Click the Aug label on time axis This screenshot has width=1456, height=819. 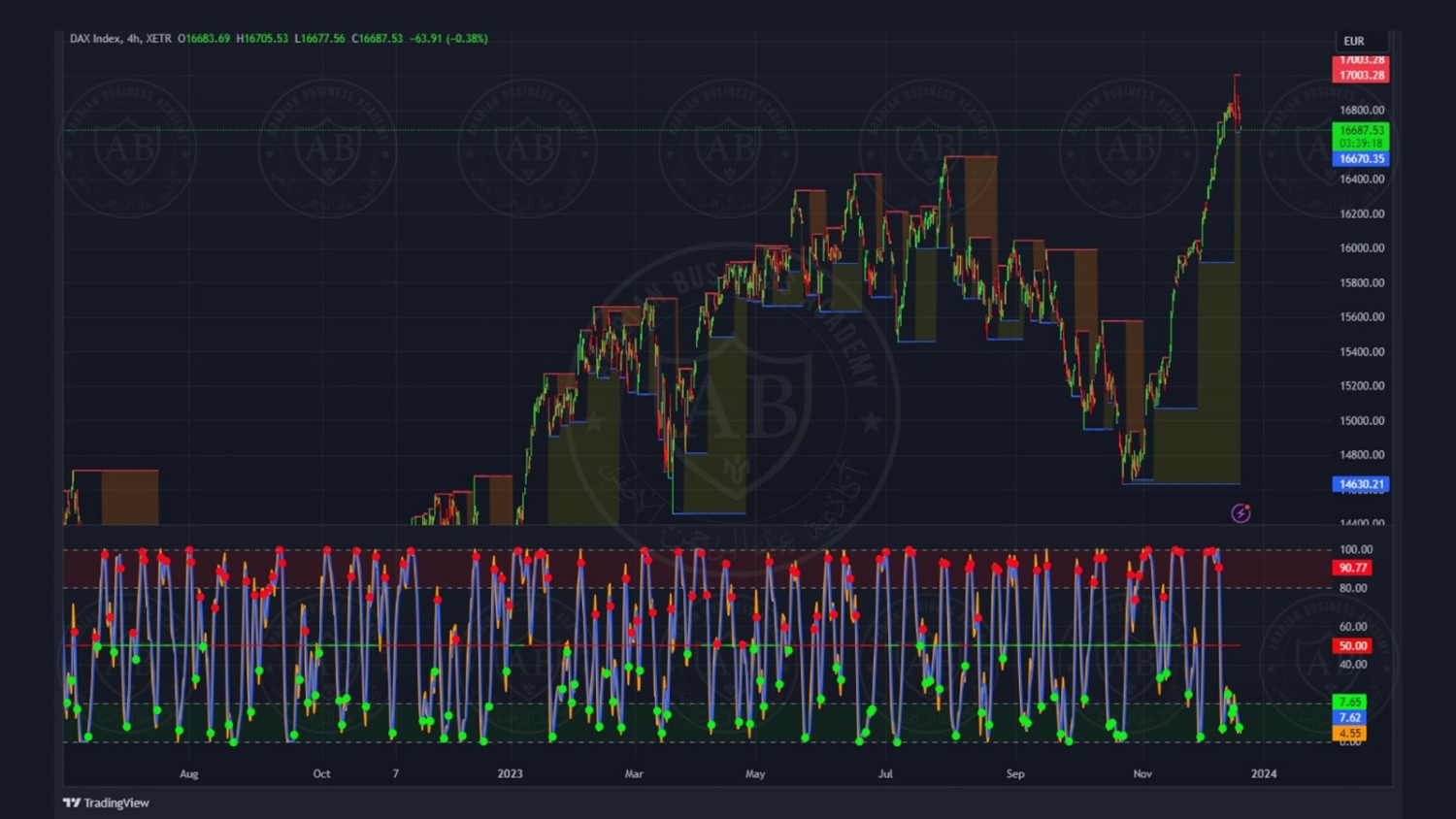point(189,774)
